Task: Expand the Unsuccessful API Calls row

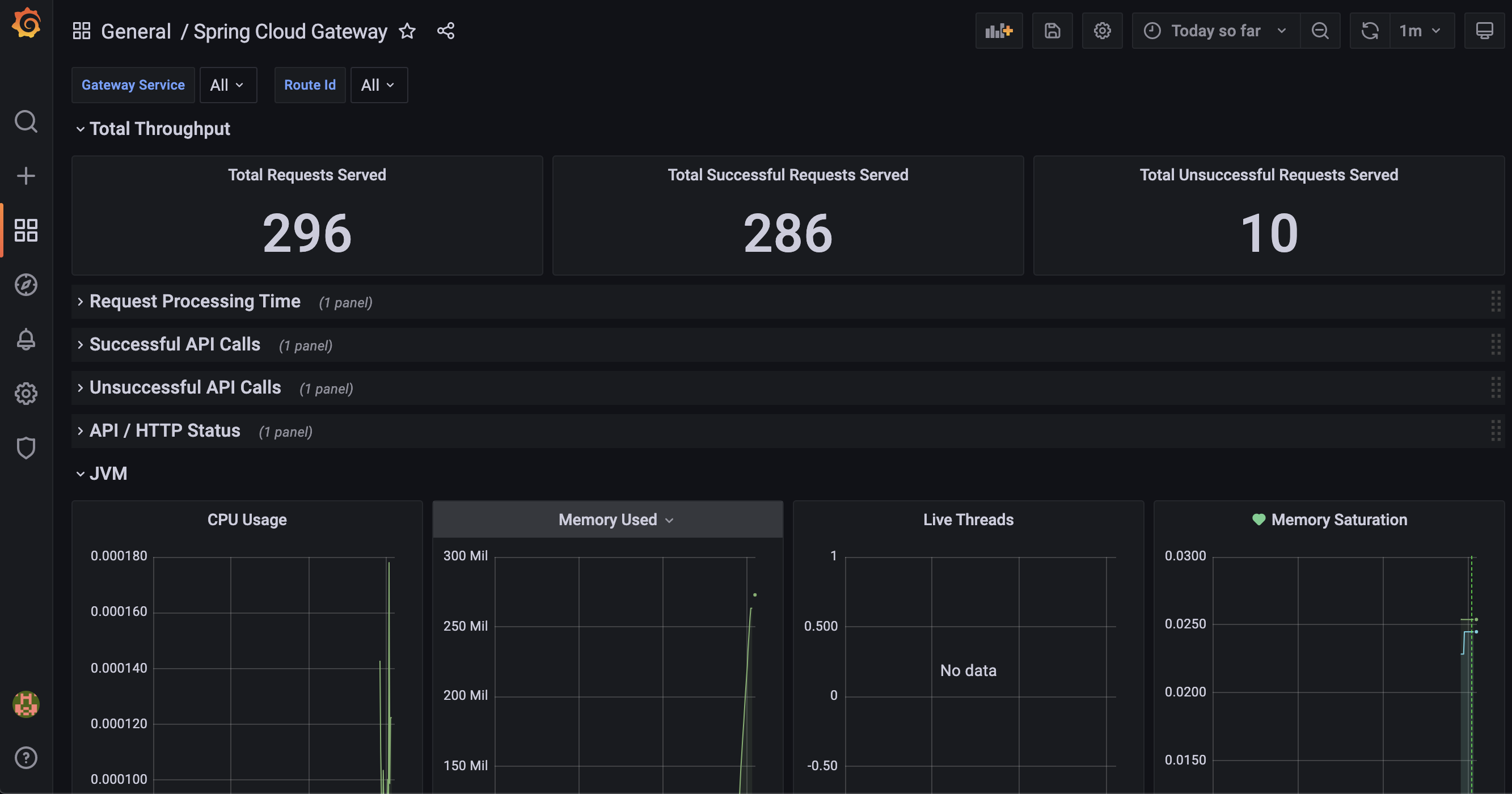Action: pos(185,387)
